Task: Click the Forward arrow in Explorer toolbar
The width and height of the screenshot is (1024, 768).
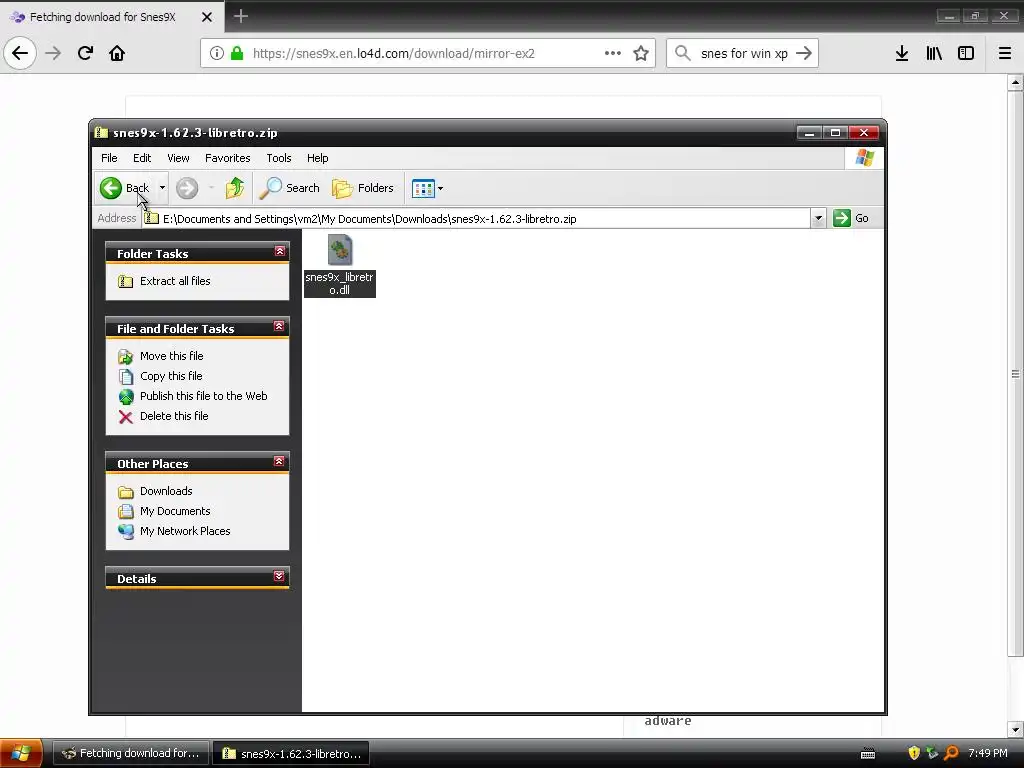Action: pos(187,188)
